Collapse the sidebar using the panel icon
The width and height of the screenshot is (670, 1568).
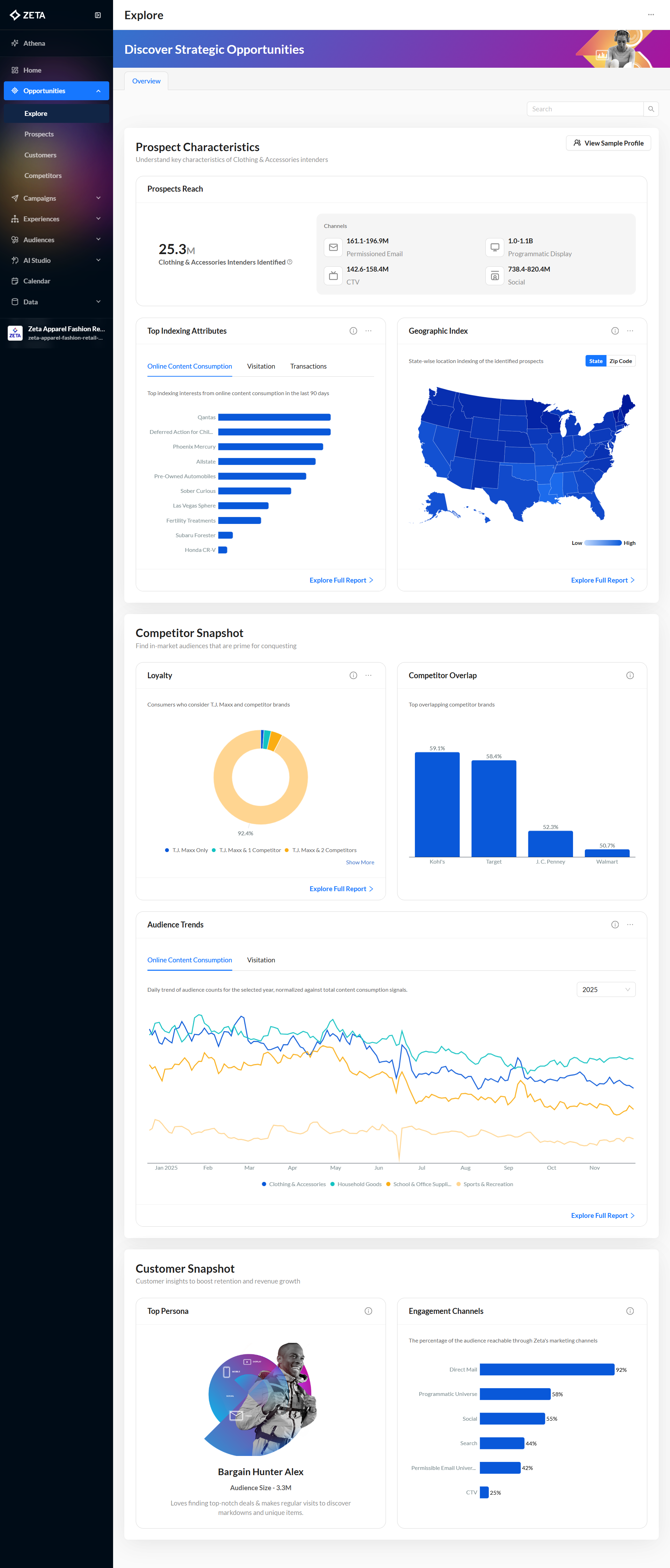[98, 15]
